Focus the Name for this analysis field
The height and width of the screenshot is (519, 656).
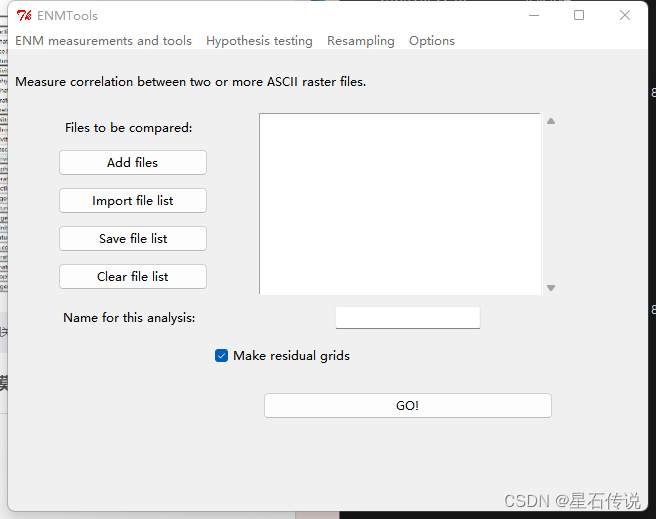pos(407,318)
